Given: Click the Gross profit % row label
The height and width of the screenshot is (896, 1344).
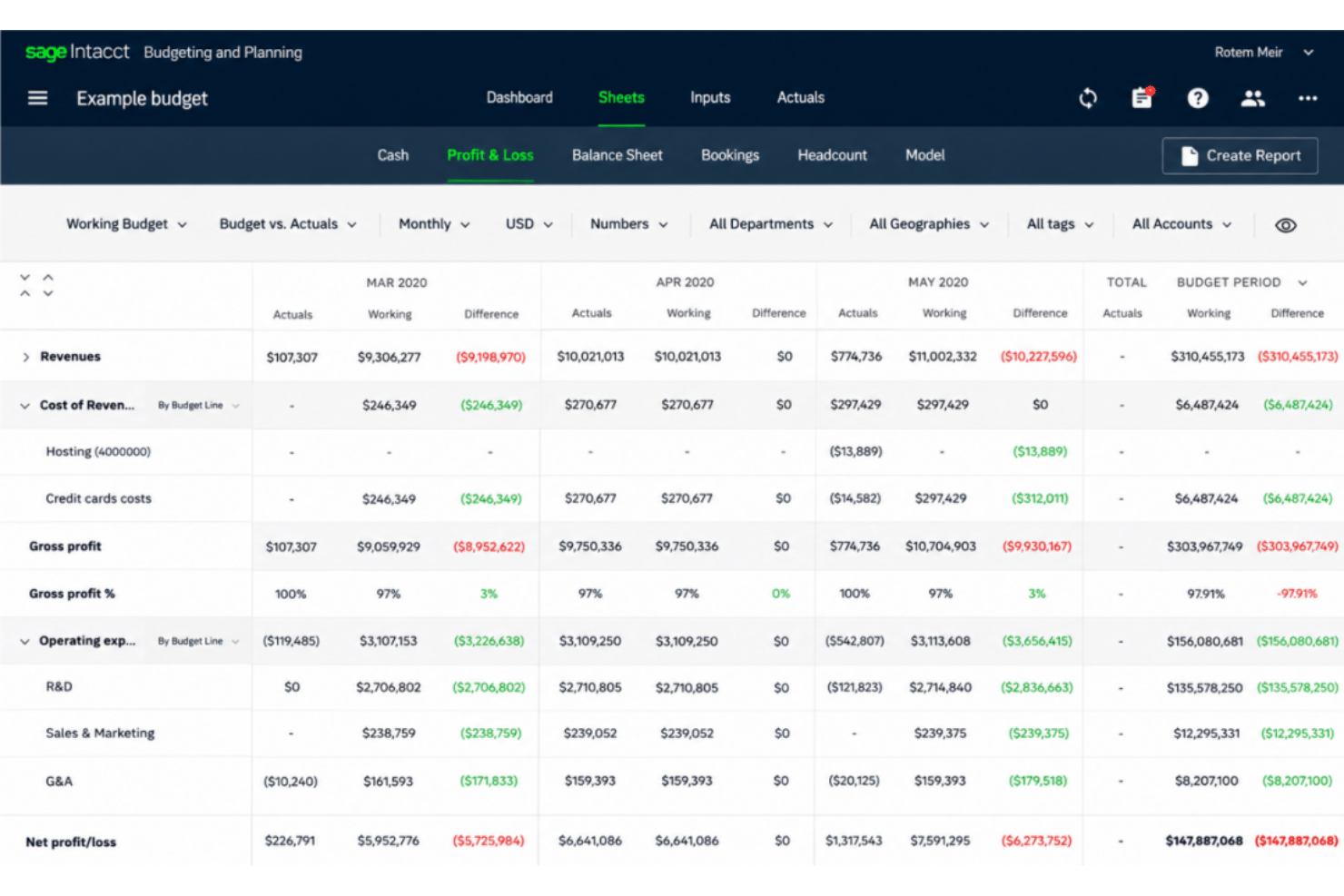Looking at the screenshot, I should click(x=72, y=593).
